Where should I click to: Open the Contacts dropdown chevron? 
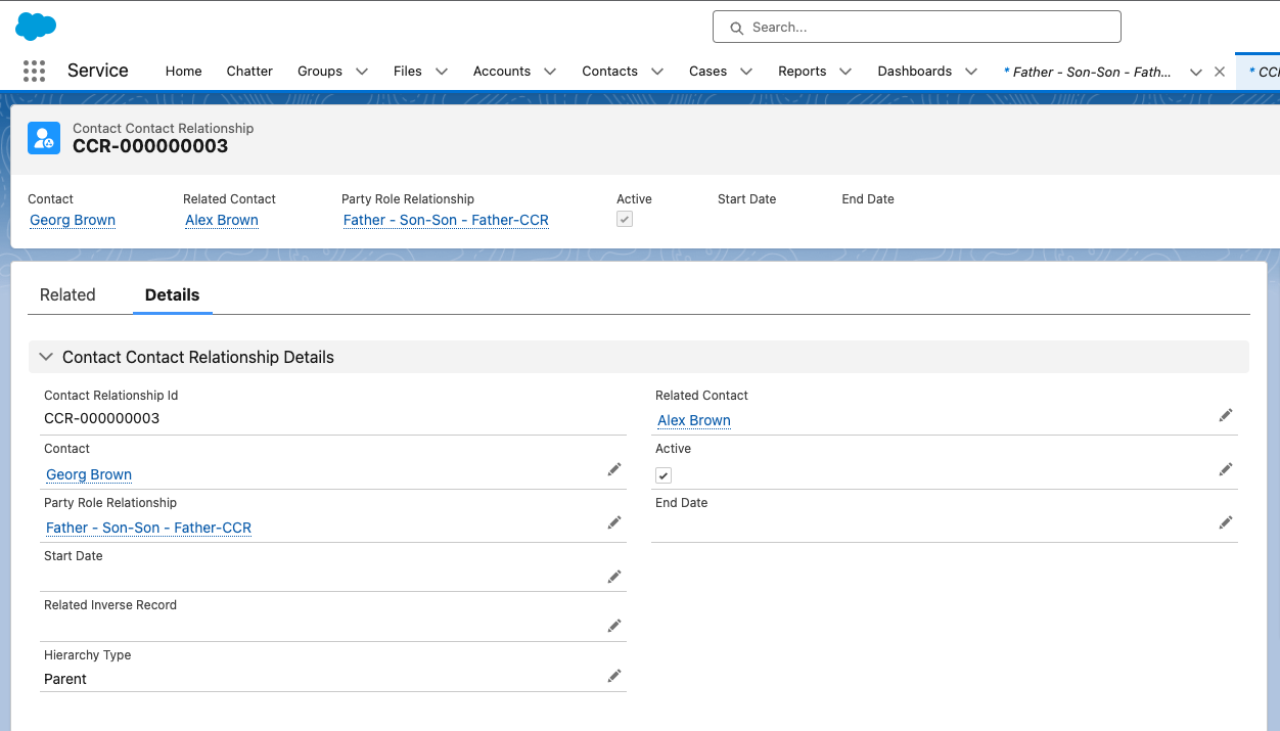pyautogui.click(x=657, y=71)
